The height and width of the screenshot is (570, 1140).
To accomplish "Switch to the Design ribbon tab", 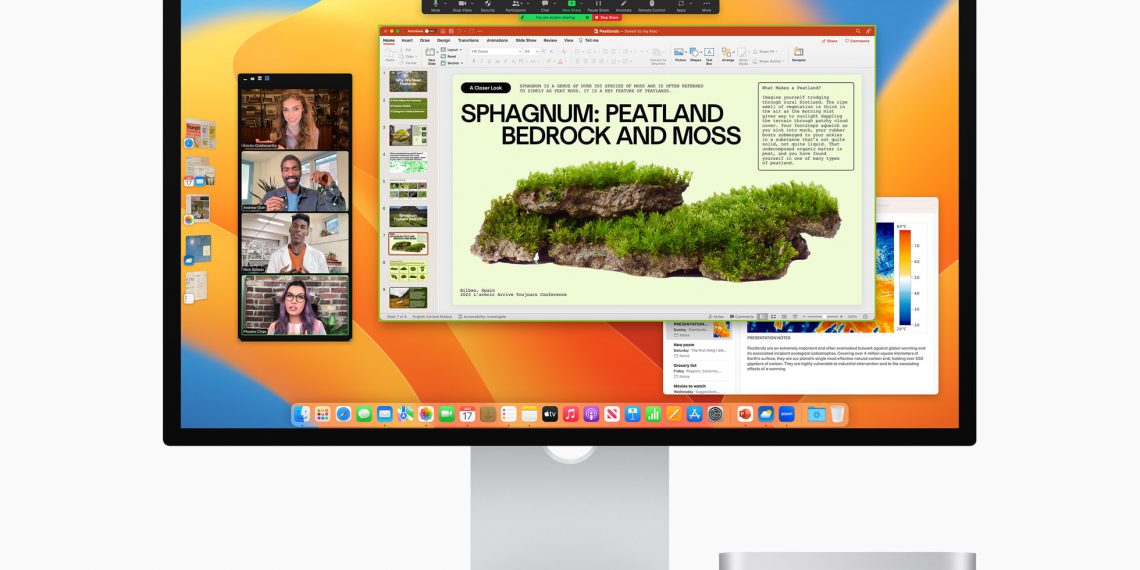I will tap(443, 41).
